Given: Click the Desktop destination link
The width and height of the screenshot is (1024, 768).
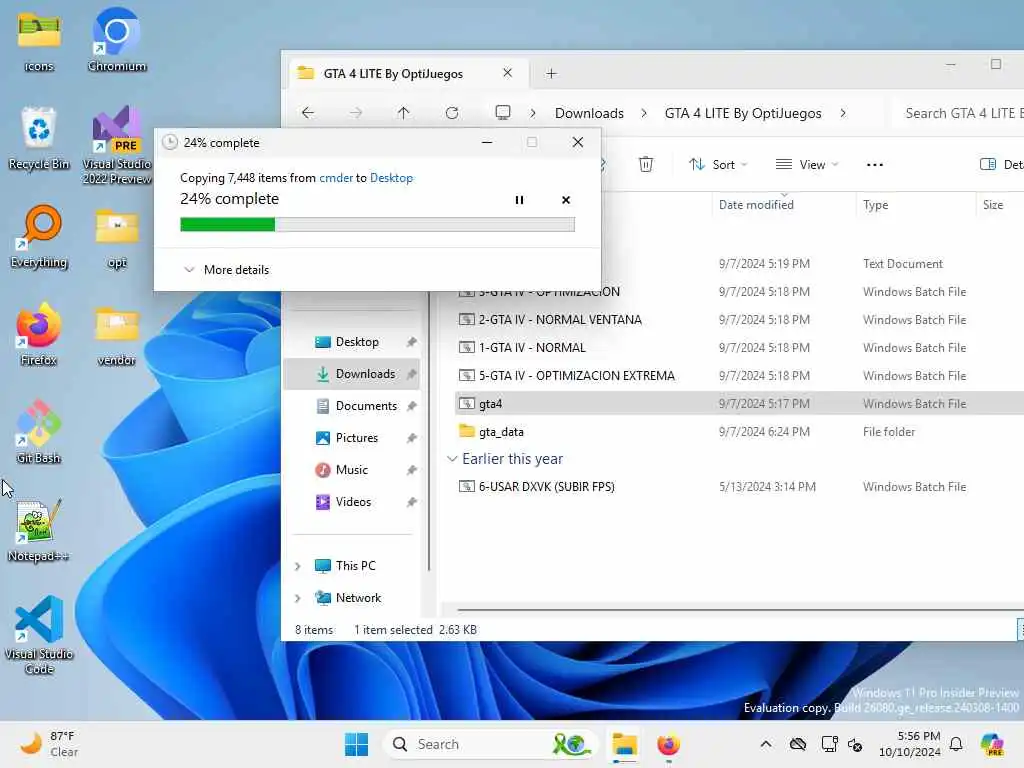Looking at the screenshot, I should 391,178.
